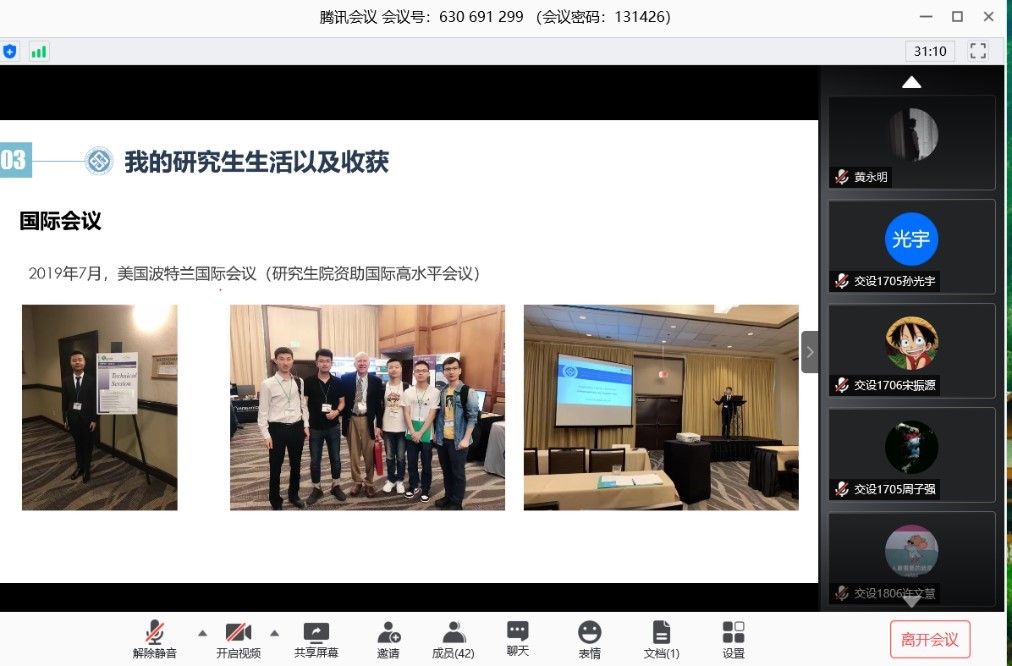Open the 文档(1) documents panel
This screenshot has height=666, width=1012.
point(661,640)
